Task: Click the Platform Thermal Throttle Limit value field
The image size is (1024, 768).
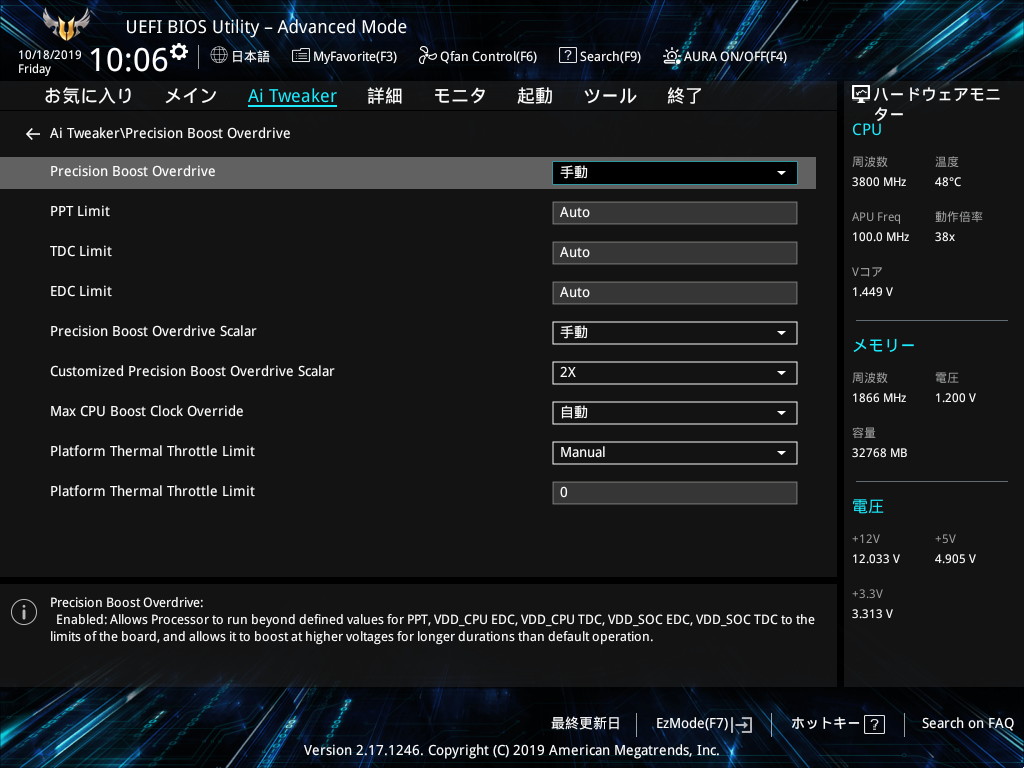Action: (x=675, y=492)
